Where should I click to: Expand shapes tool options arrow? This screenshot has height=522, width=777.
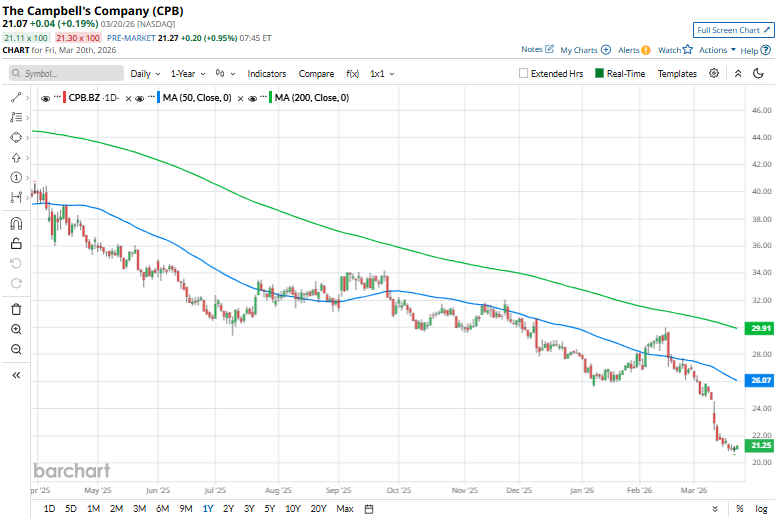27,137
